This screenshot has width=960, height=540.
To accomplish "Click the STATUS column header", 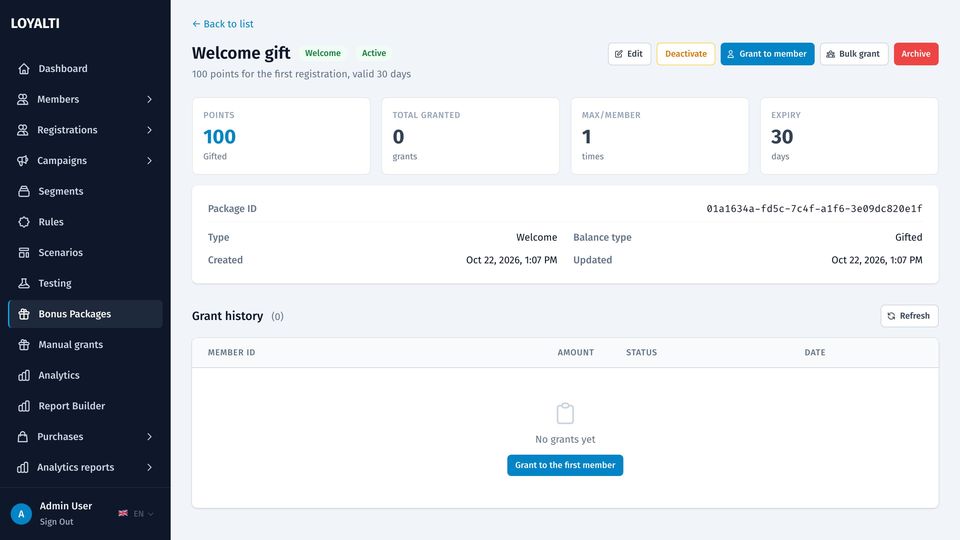I will pyautogui.click(x=641, y=353).
